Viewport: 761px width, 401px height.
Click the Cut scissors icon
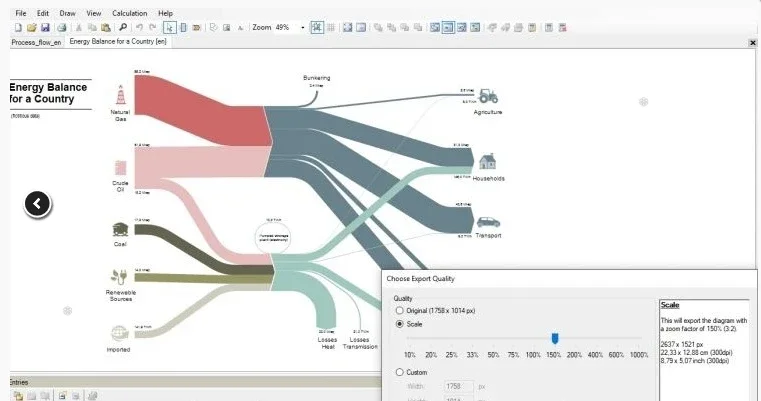[x=79, y=28]
